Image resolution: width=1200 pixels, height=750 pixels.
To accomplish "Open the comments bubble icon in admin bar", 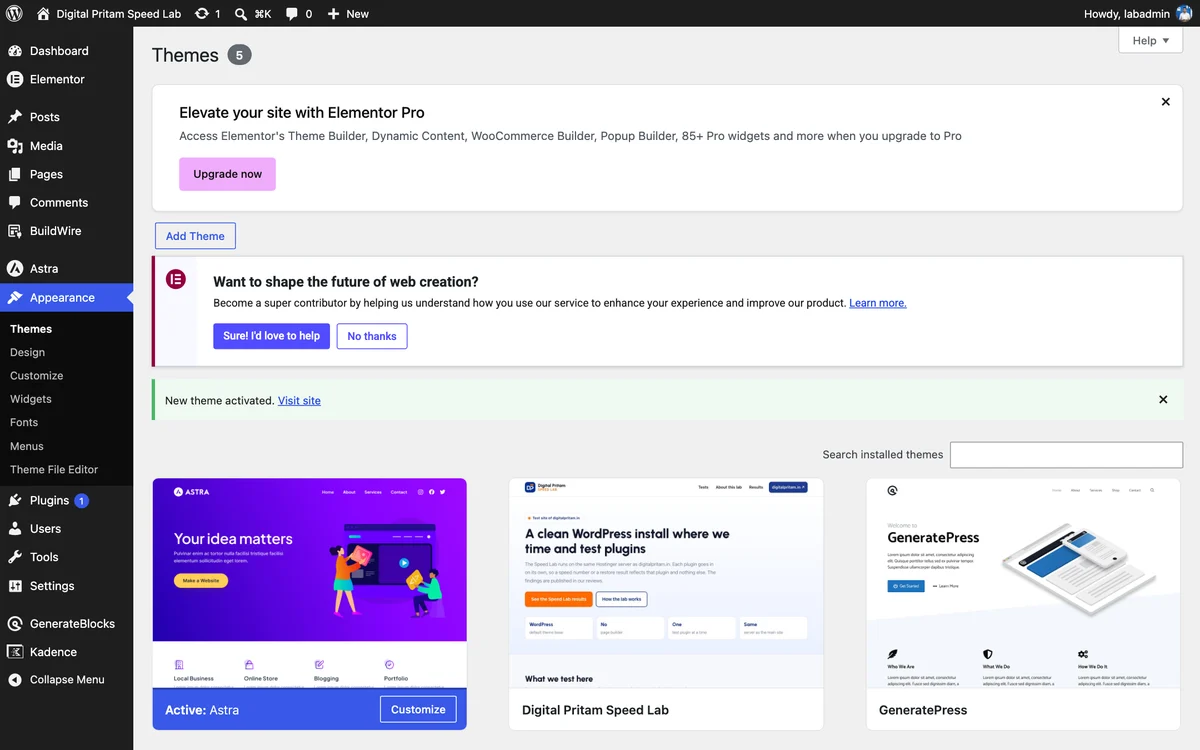I will coord(292,14).
